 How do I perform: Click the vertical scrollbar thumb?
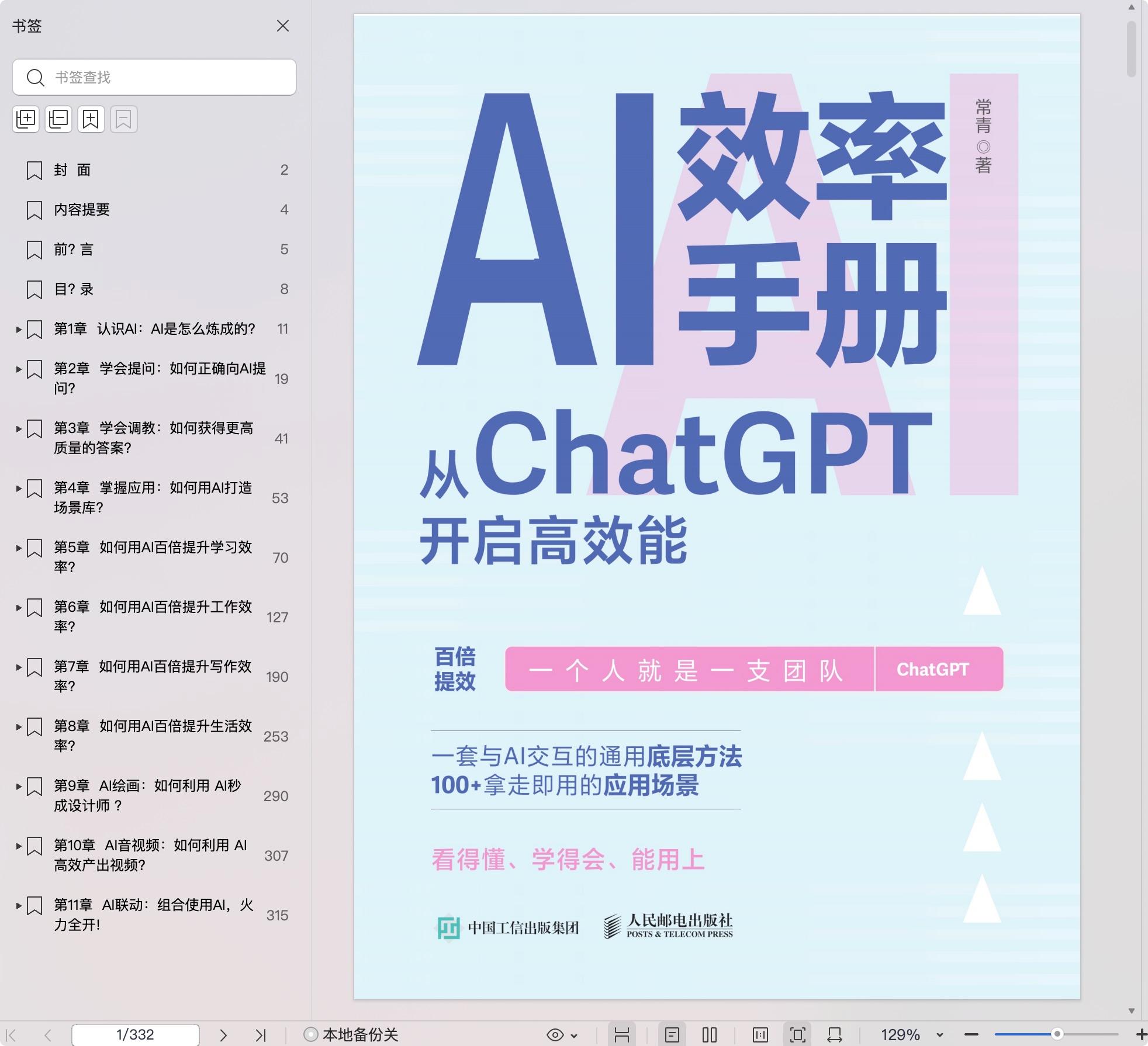click(x=1132, y=49)
